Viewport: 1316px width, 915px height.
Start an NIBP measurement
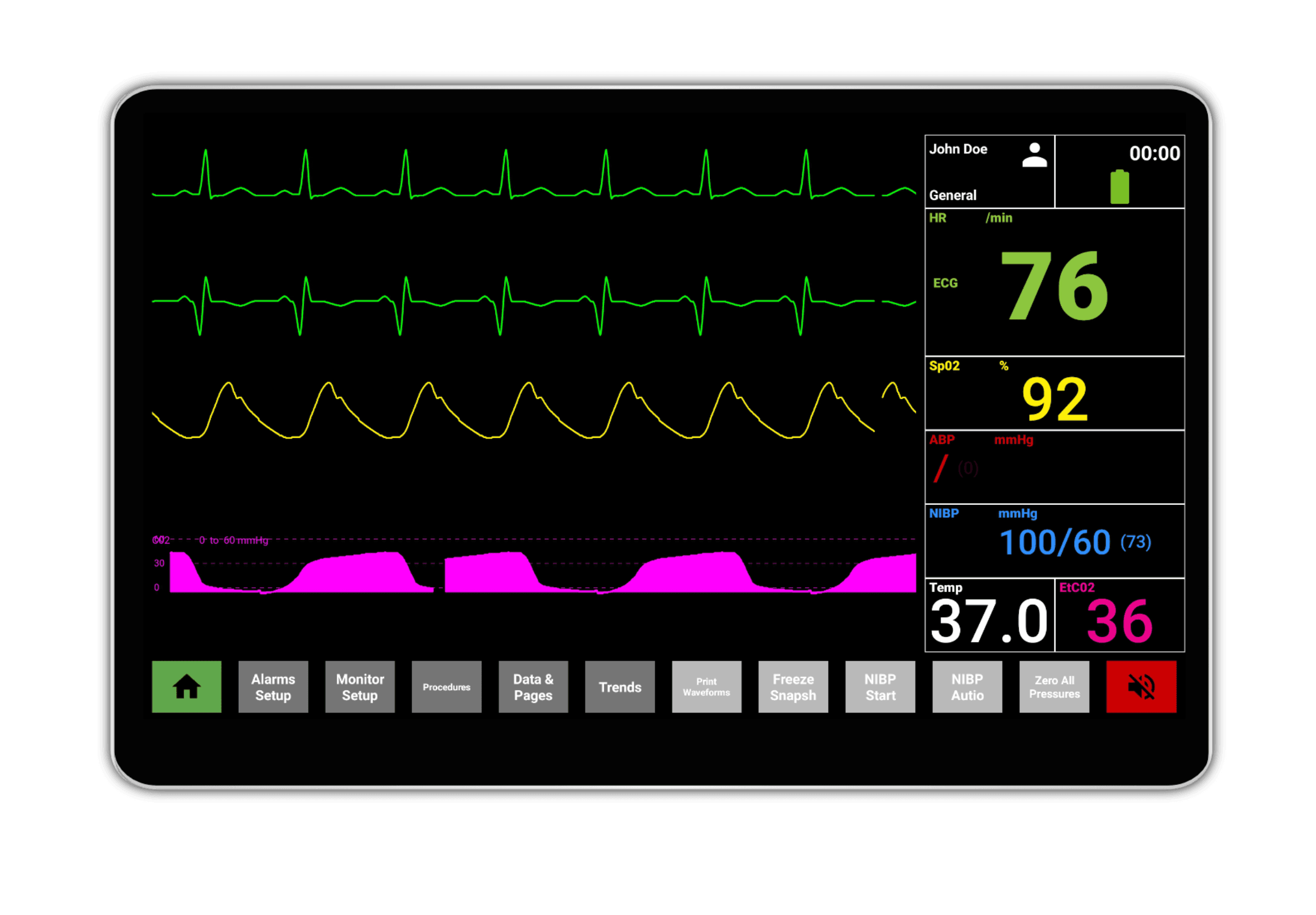click(x=880, y=686)
